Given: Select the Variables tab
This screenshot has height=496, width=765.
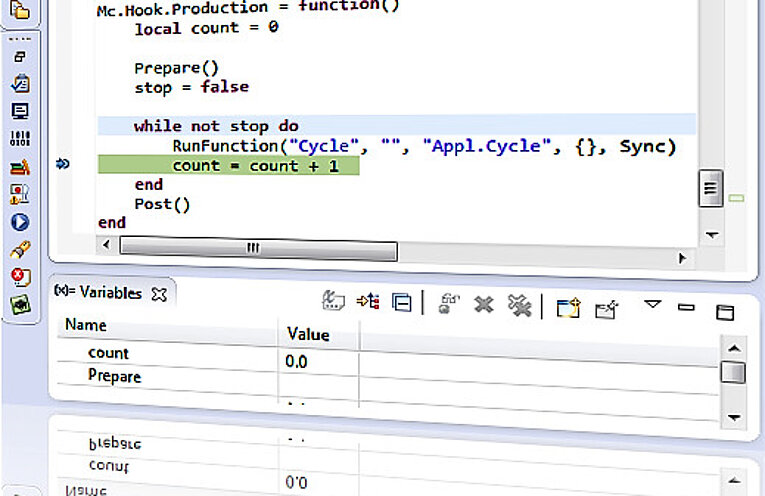Looking at the screenshot, I should tap(100, 294).
